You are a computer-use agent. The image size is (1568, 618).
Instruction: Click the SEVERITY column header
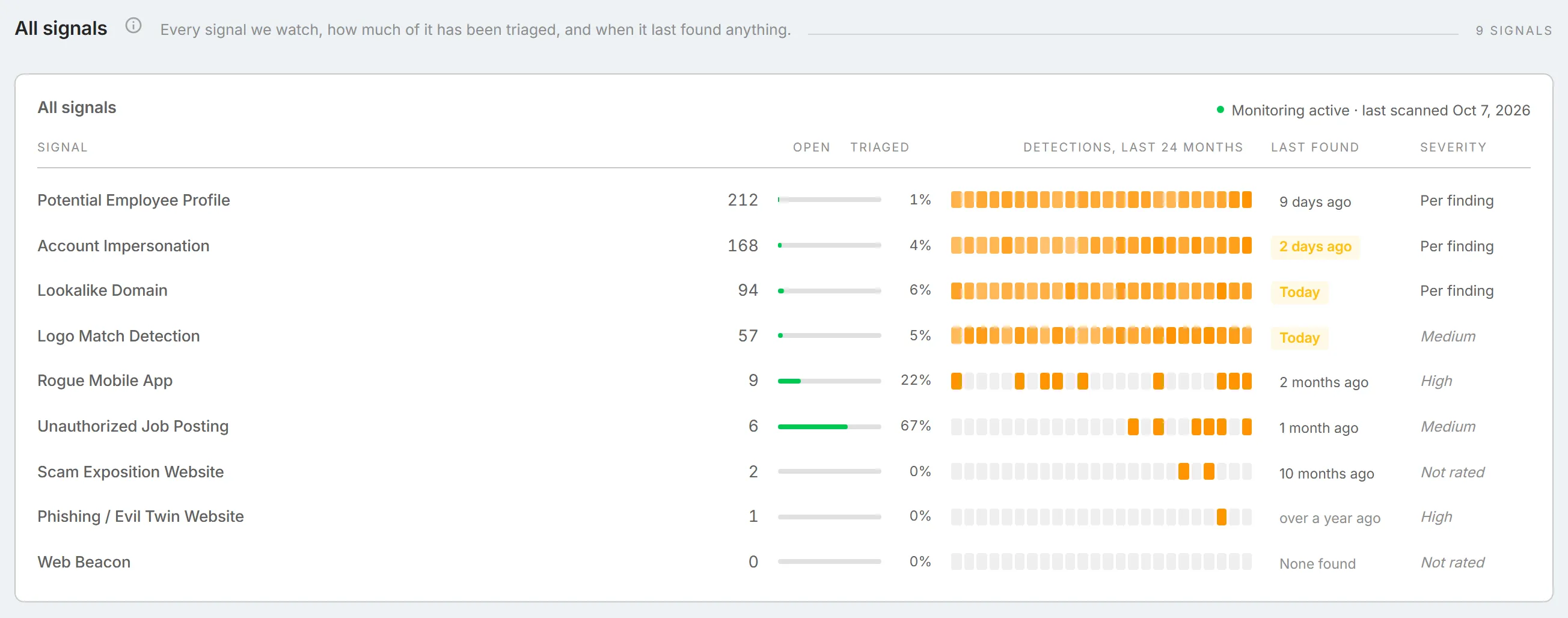pos(1453,147)
